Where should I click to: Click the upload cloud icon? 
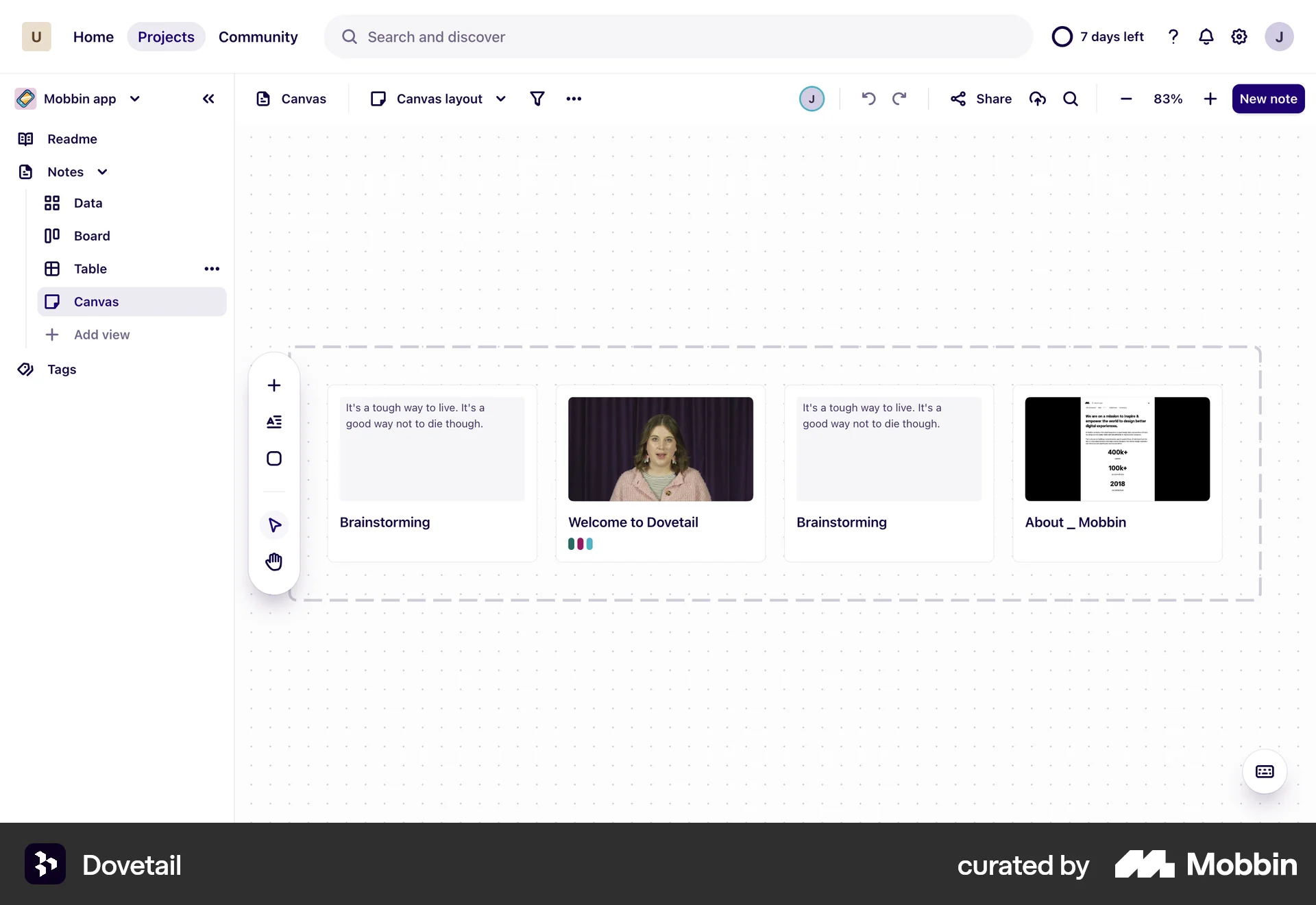(x=1038, y=99)
